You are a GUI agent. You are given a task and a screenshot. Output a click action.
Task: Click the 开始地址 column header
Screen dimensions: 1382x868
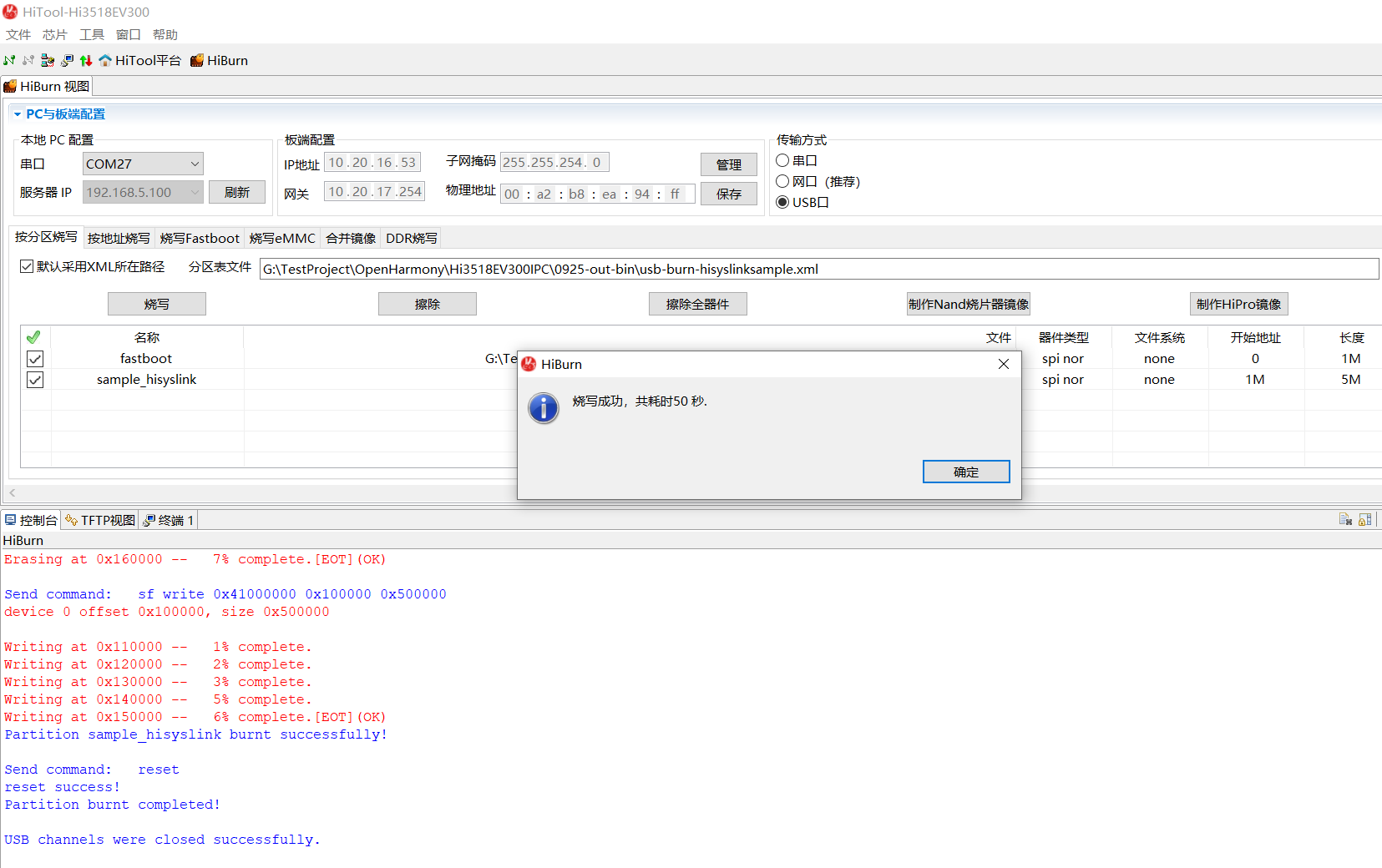[x=1256, y=337]
